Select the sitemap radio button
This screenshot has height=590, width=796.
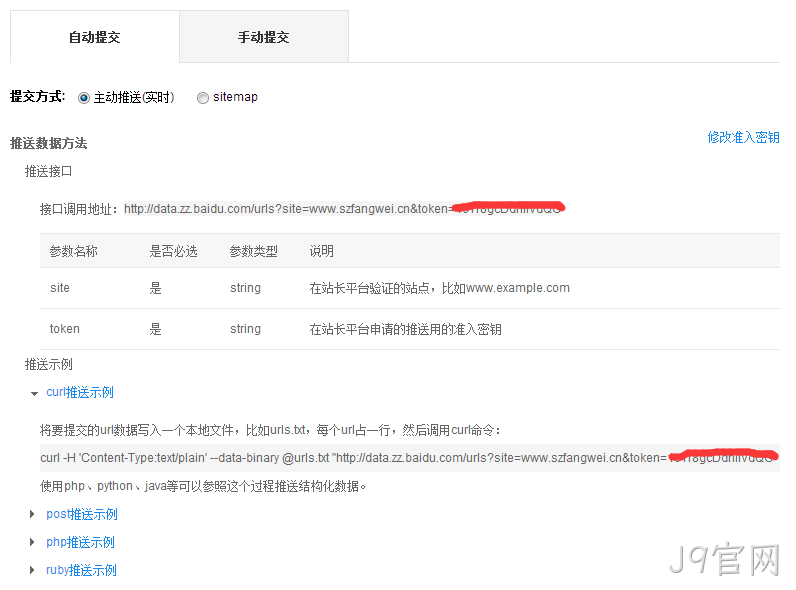203,97
